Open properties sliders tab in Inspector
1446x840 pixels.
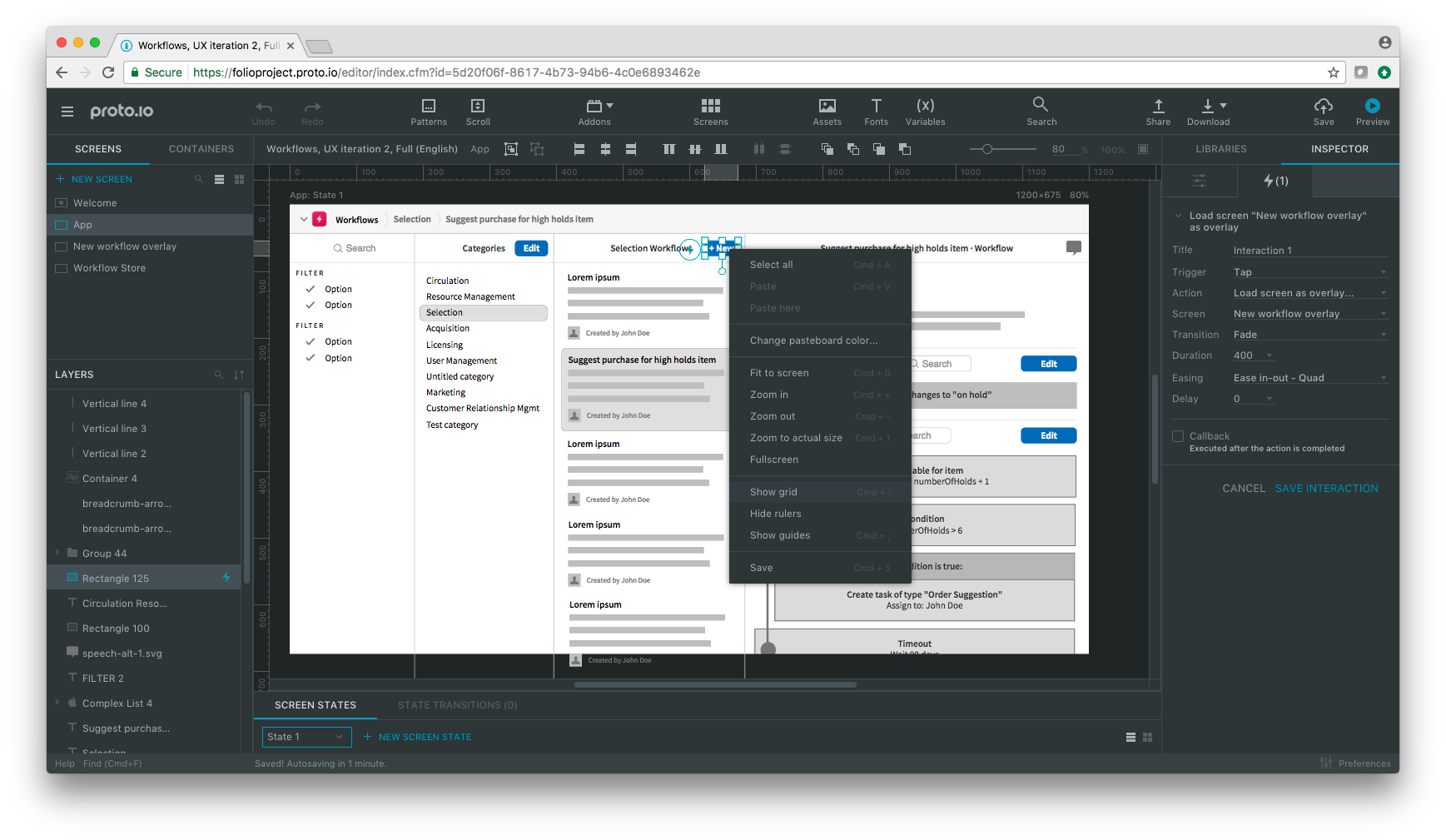1200,181
